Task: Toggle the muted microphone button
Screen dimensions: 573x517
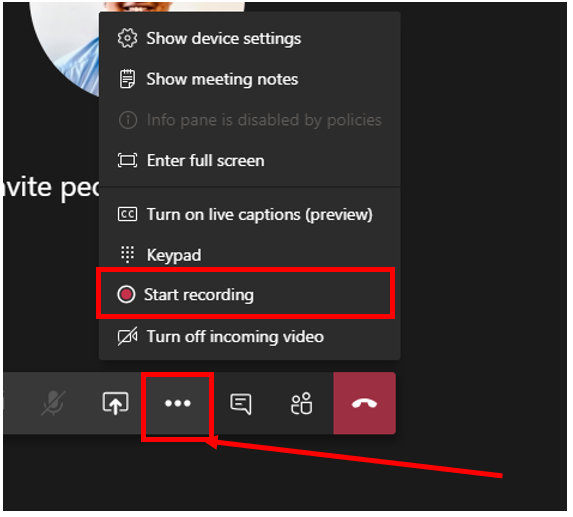Action: (53, 403)
